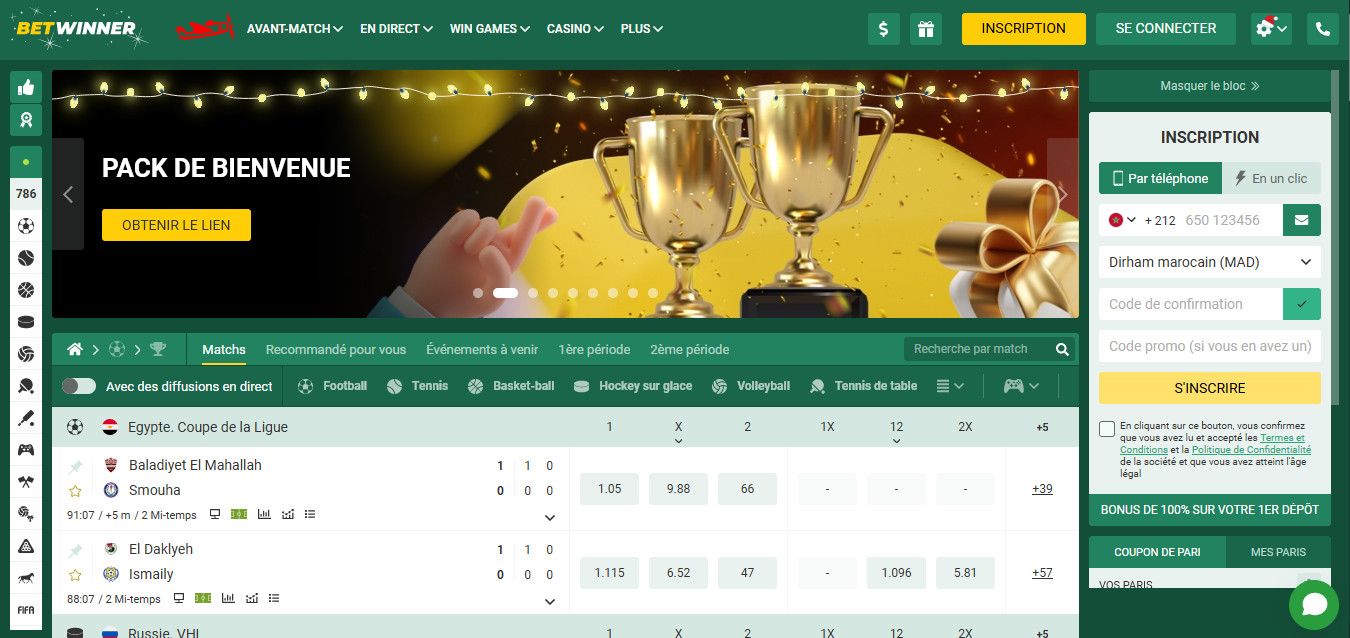Open the gift bonus icon in header
Viewport: 1350px width, 638px height.
tap(926, 29)
